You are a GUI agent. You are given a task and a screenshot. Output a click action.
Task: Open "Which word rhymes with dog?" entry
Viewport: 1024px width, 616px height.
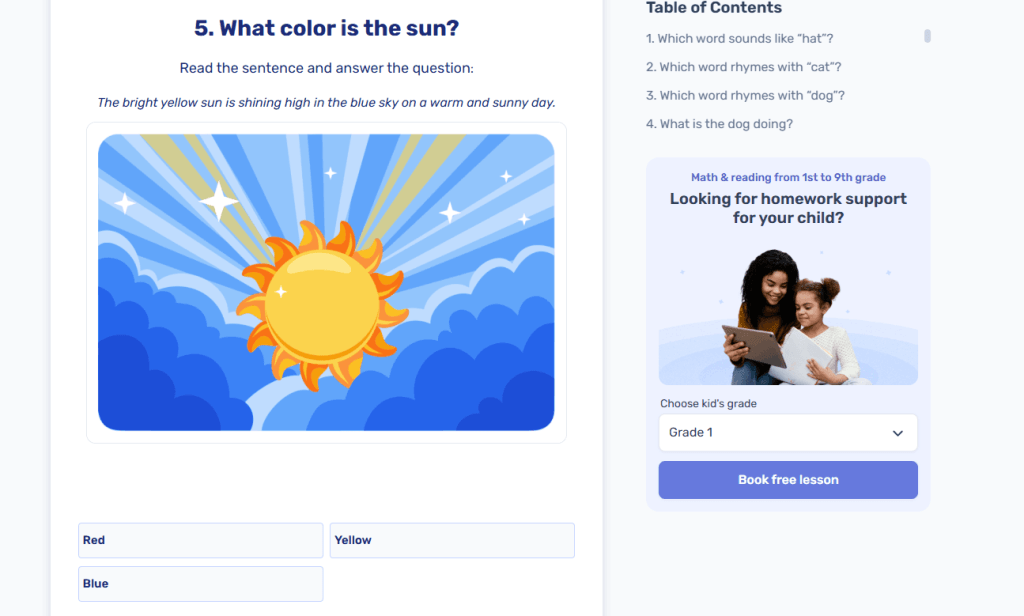click(745, 96)
